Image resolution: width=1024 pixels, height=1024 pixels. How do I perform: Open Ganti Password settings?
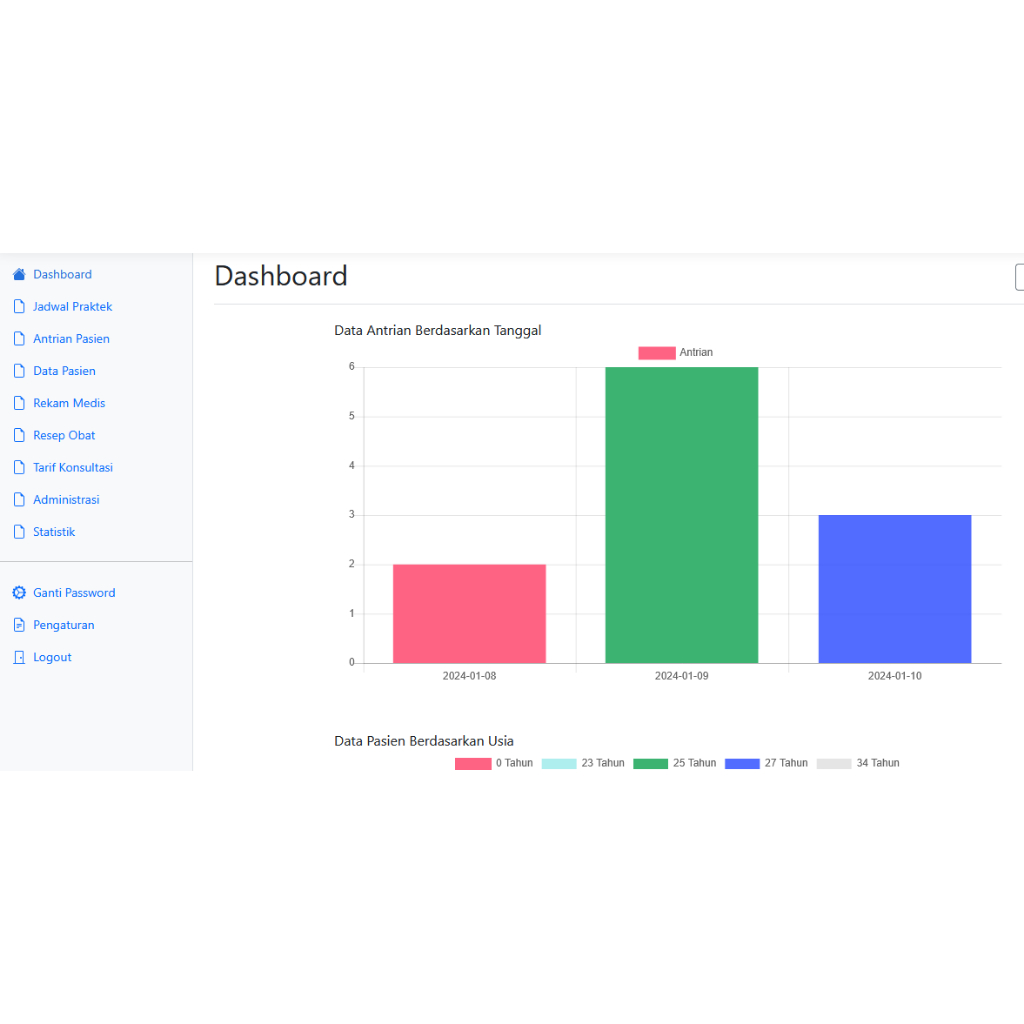pos(74,592)
